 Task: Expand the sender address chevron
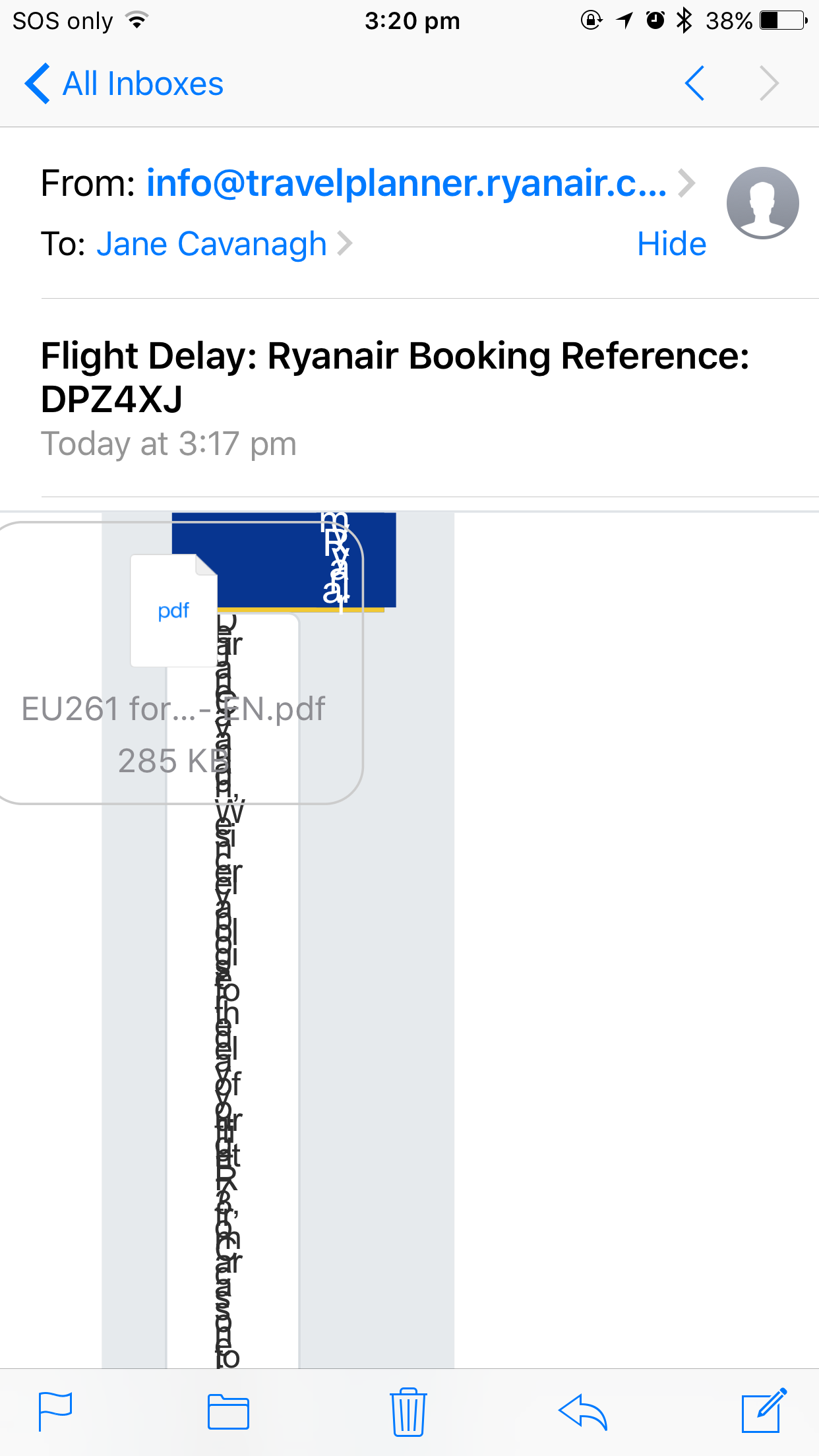(687, 183)
